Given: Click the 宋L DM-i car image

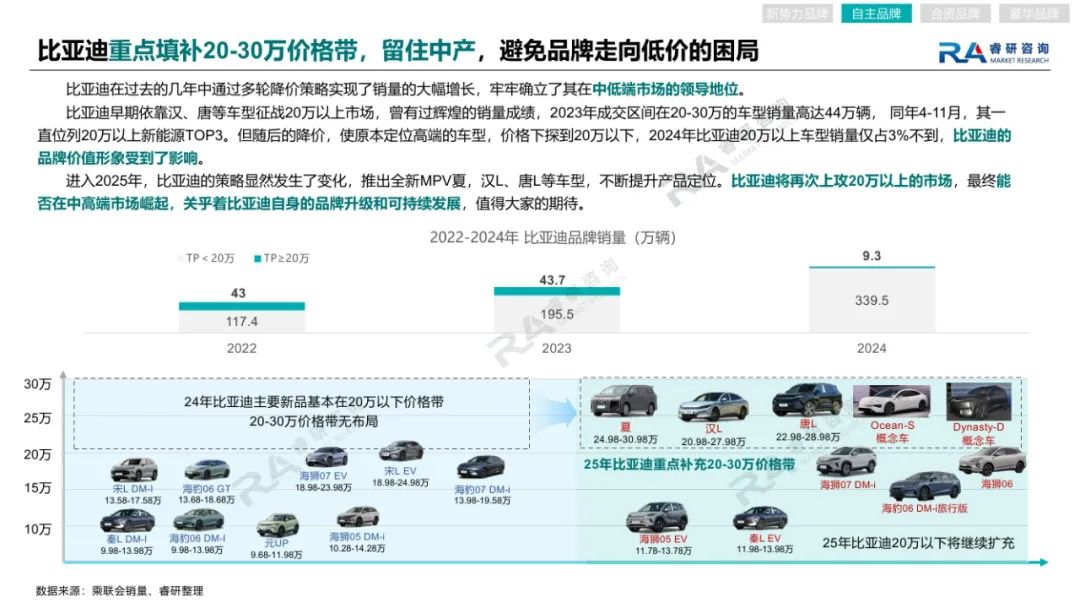Looking at the screenshot, I should pyautogui.click(x=134, y=470).
